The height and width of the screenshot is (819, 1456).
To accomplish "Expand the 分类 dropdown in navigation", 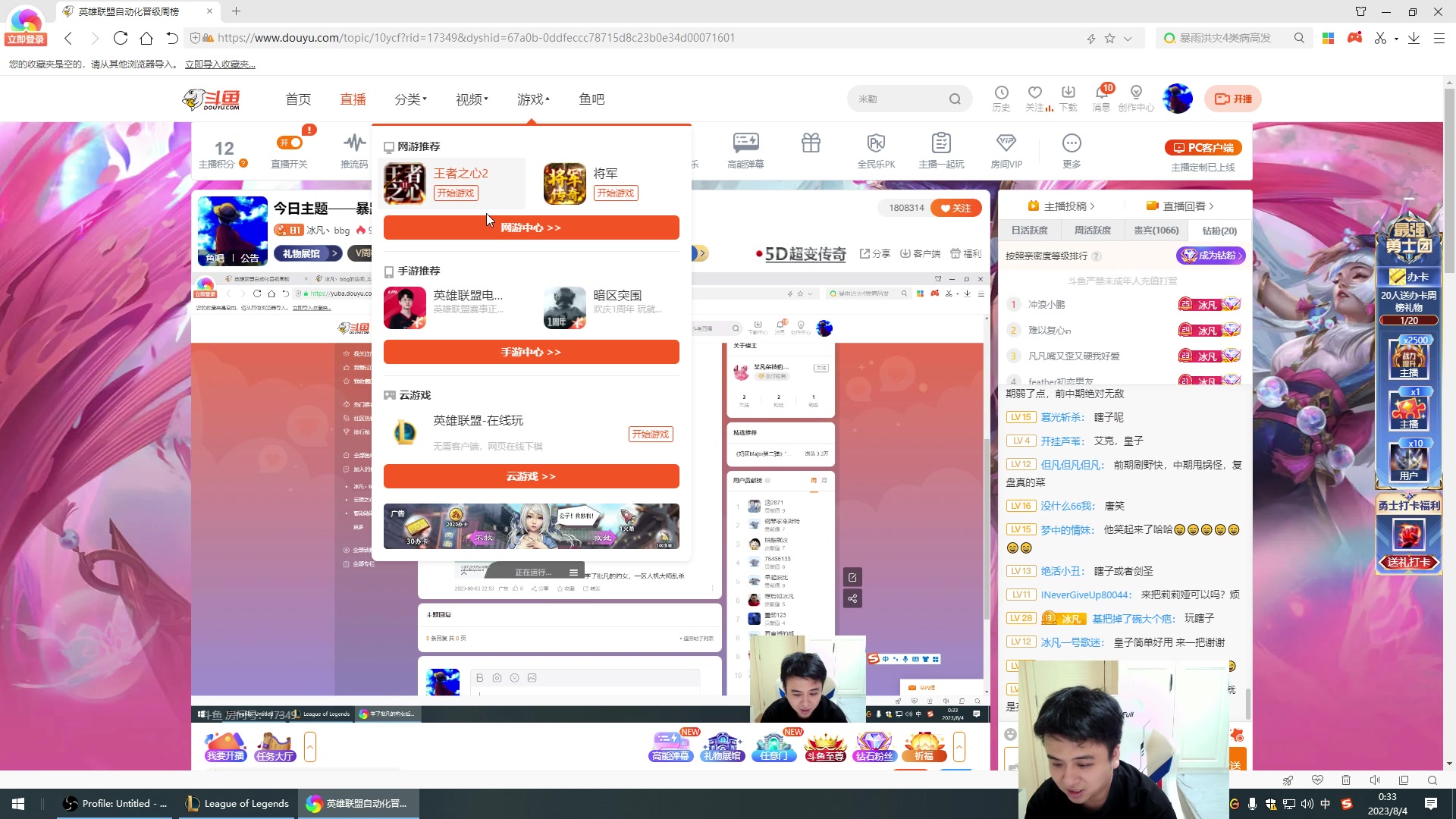I will click(410, 99).
